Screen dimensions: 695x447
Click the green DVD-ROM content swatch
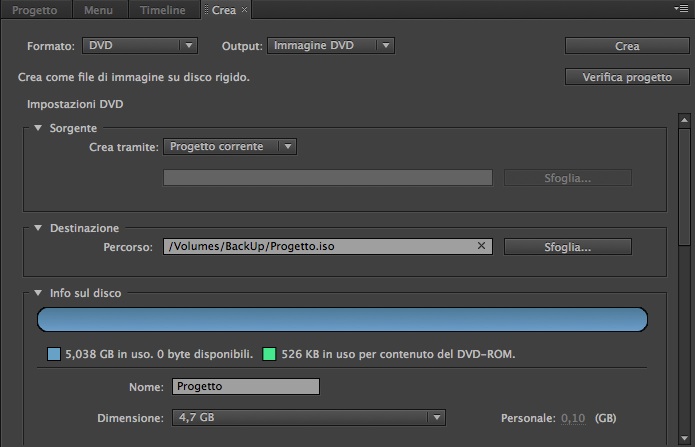click(x=269, y=354)
